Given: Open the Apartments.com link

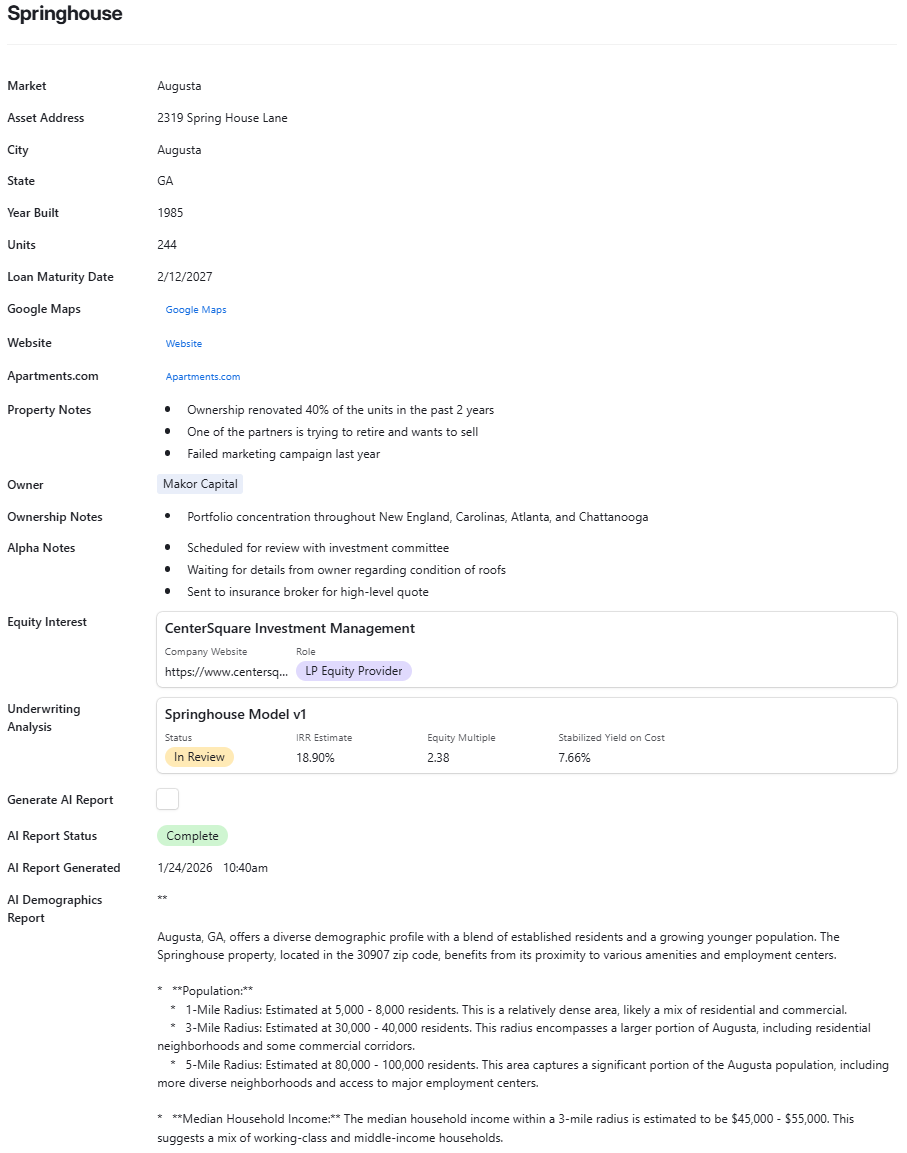Looking at the screenshot, I should (x=203, y=377).
